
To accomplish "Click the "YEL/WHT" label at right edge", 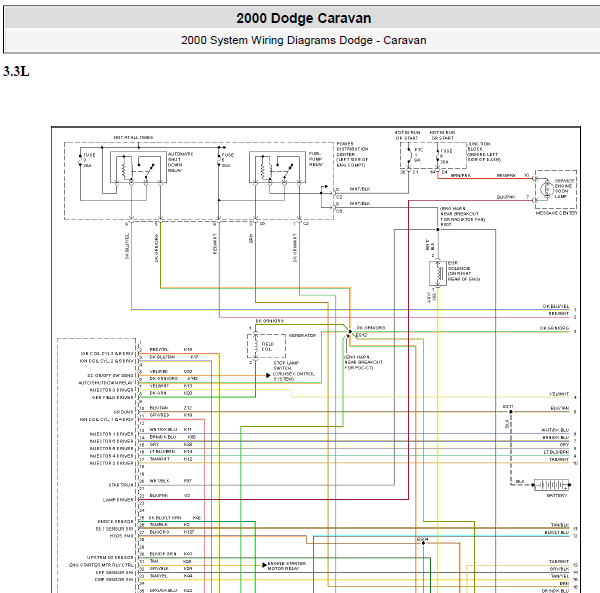I will click(559, 394).
